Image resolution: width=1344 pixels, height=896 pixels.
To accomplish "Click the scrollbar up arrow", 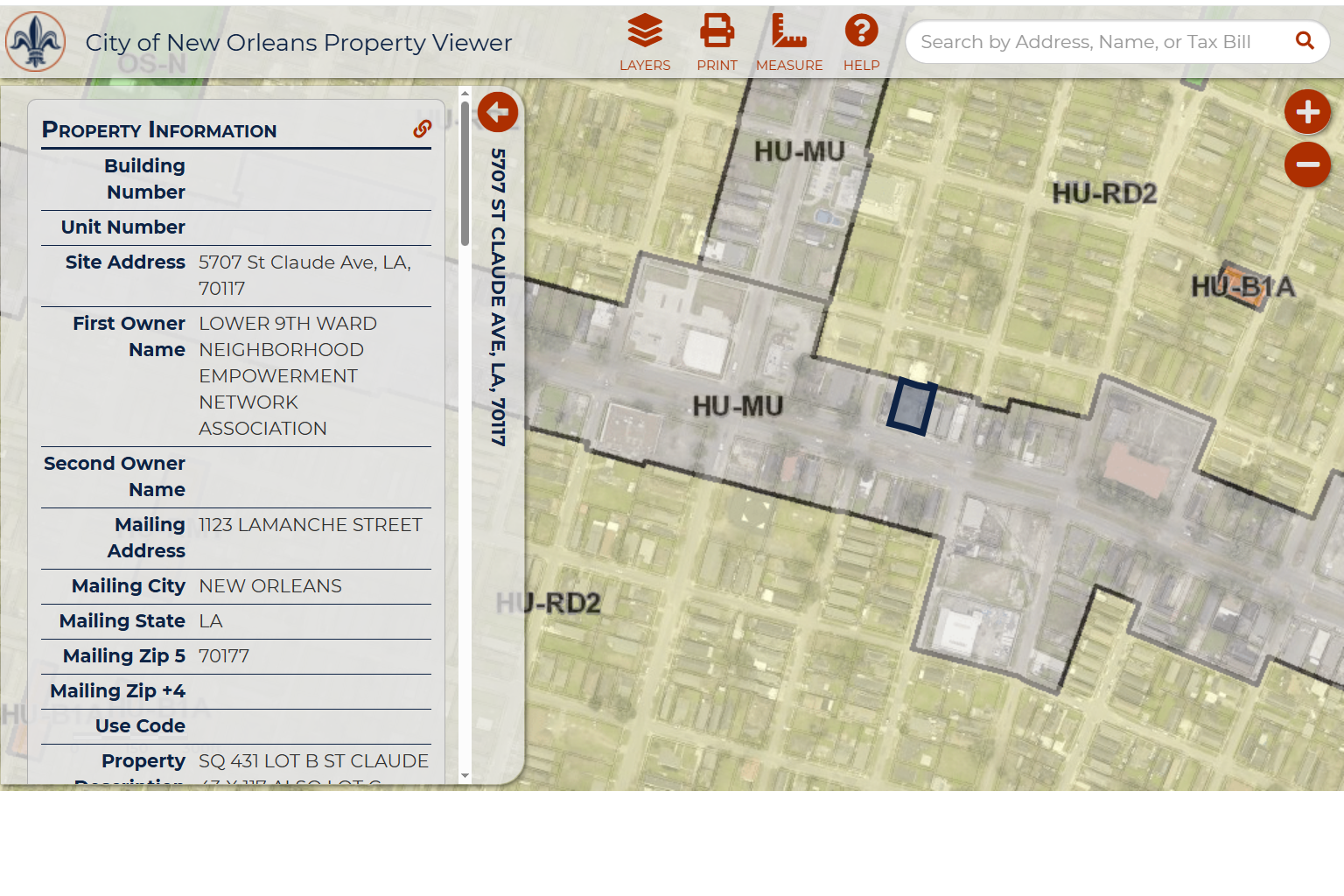I will (465, 93).
